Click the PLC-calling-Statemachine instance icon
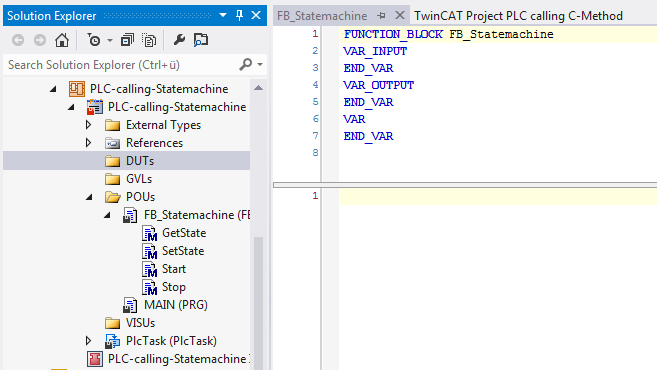Image resolution: width=657 pixels, height=370 pixels. 95,359
